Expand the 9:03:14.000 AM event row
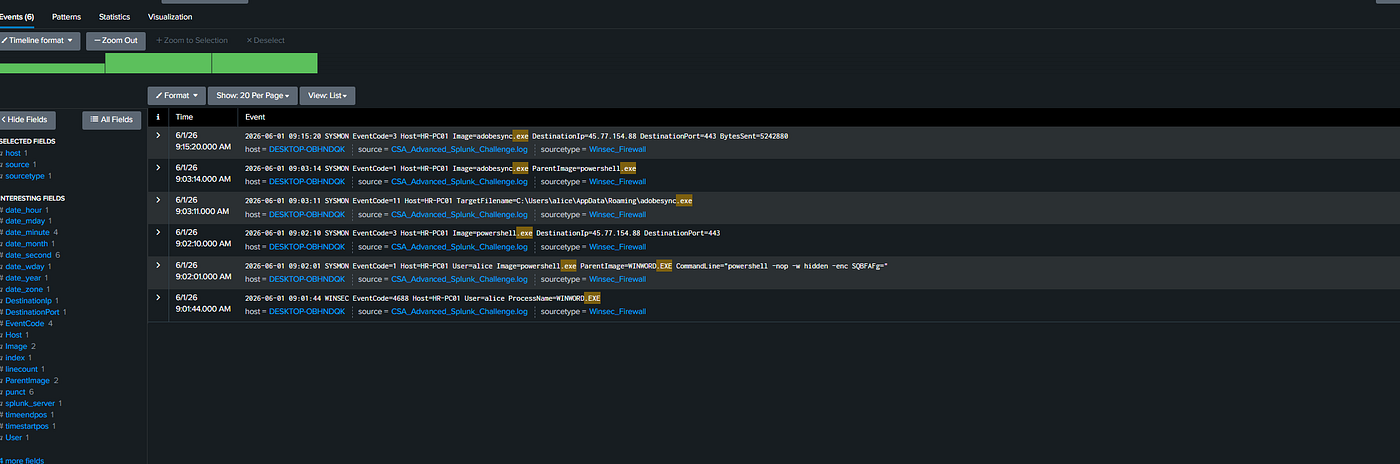 [x=158, y=167]
